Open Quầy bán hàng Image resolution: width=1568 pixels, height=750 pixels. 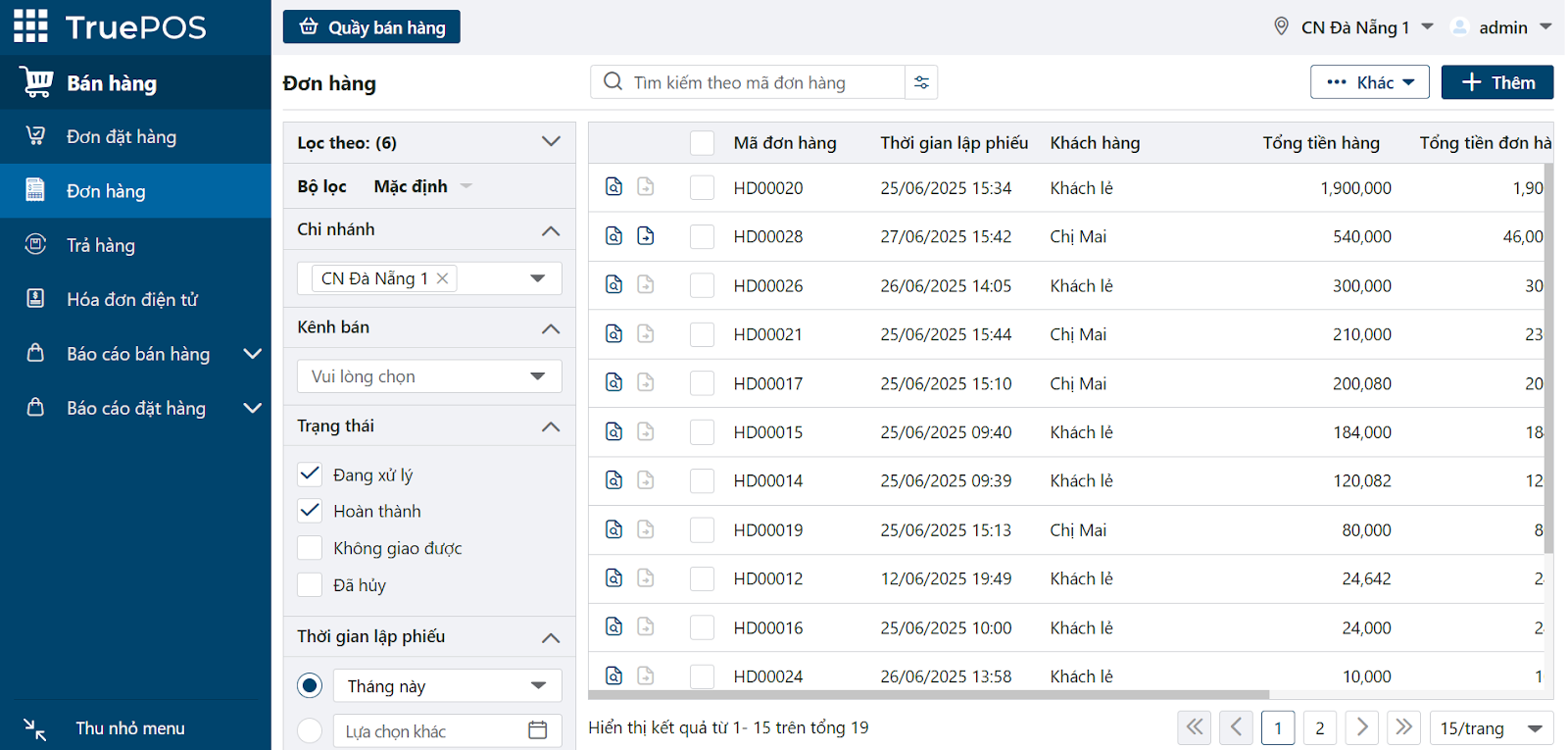pyautogui.click(x=371, y=27)
